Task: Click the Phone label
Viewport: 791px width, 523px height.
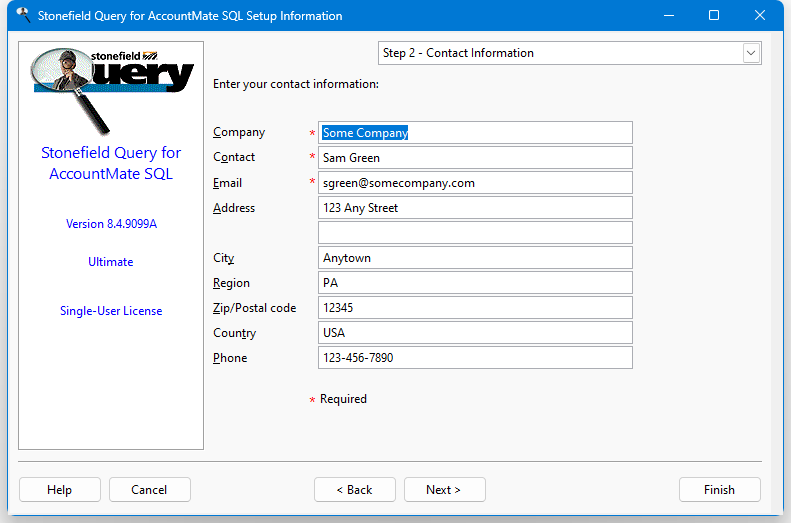Action: click(230, 358)
